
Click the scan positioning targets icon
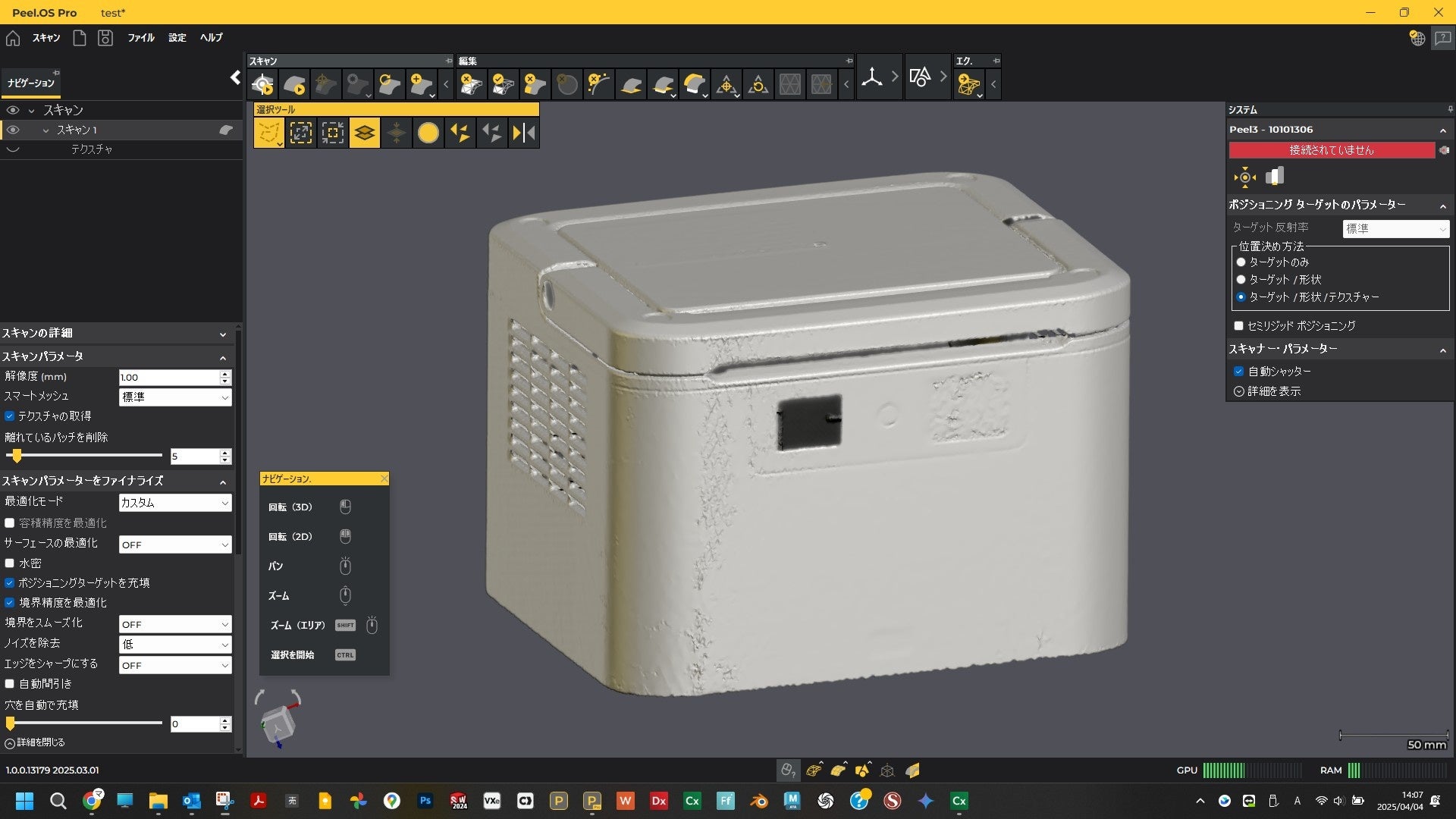tap(262, 84)
